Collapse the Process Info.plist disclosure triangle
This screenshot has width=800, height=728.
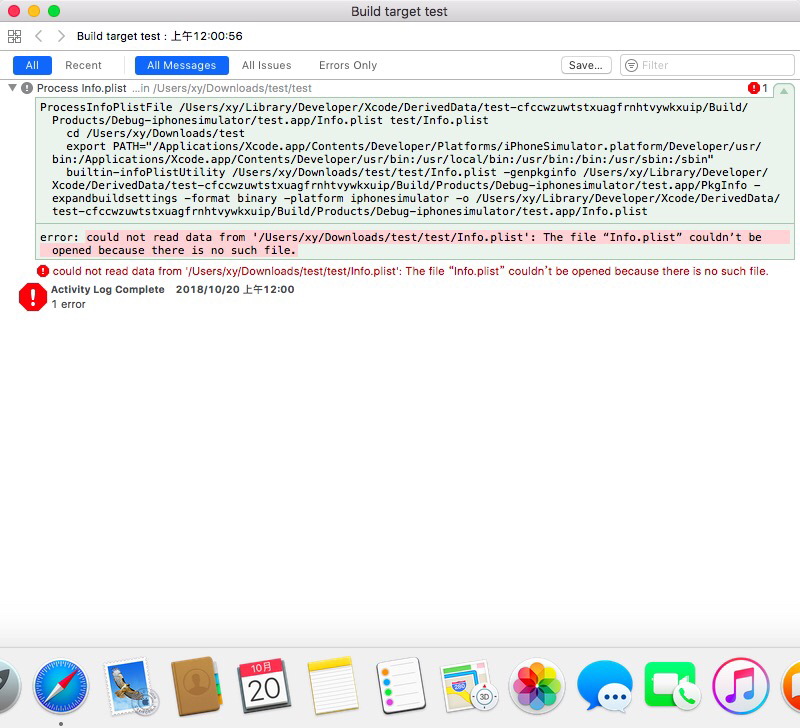pyautogui.click(x=13, y=88)
